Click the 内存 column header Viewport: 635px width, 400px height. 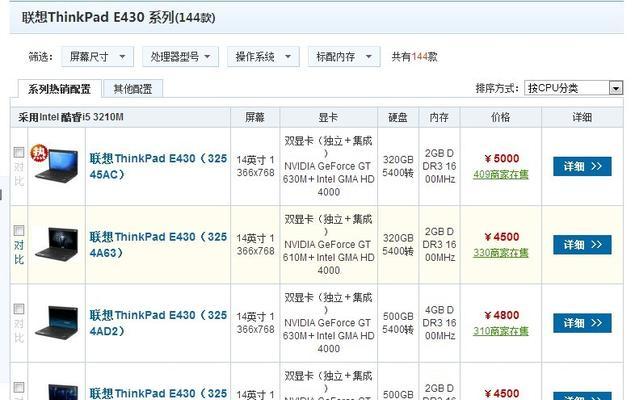click(x=439, y=117)
